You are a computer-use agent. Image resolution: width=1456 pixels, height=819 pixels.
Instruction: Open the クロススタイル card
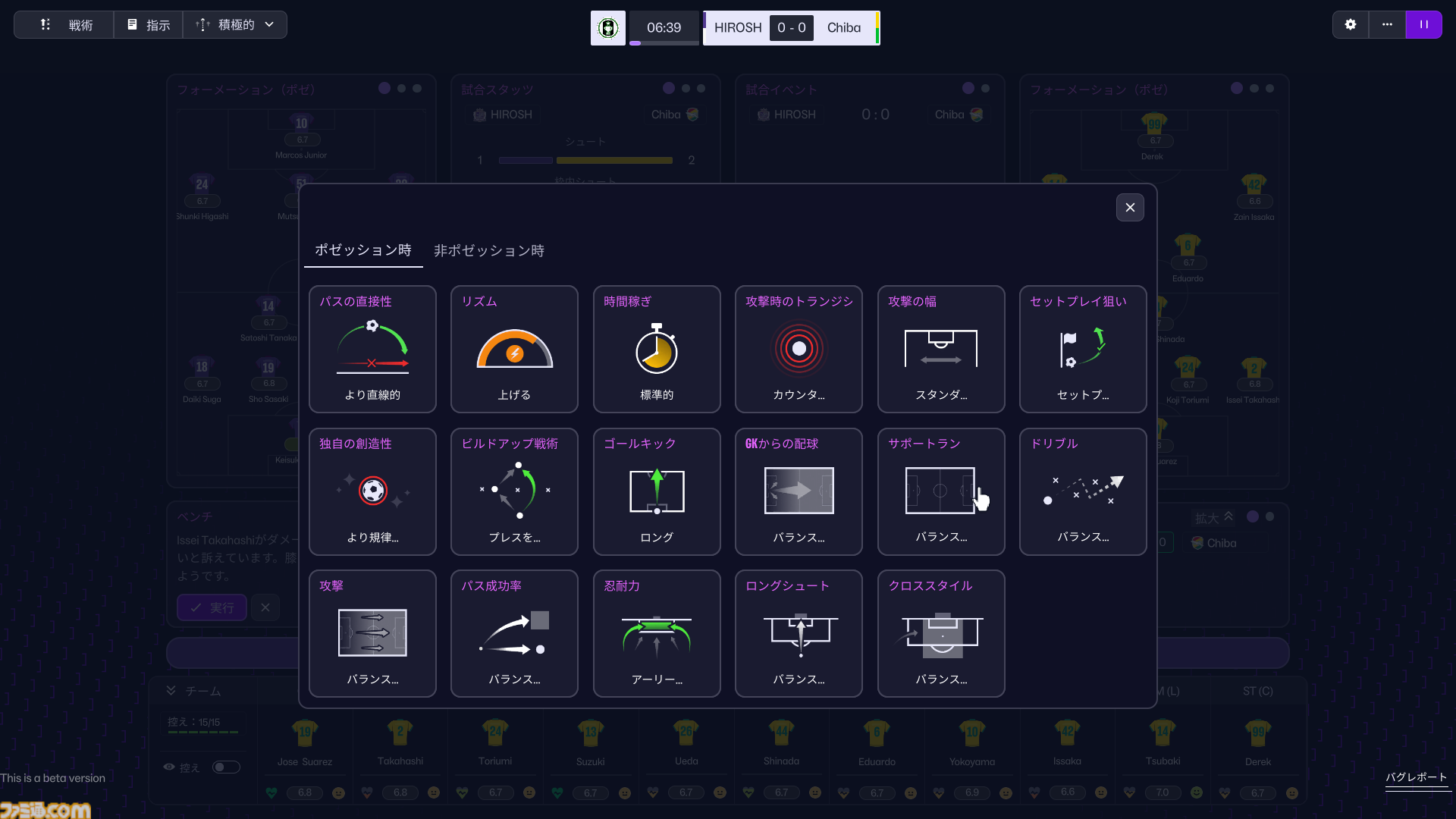pyautogui.click(x=941, y=633)
